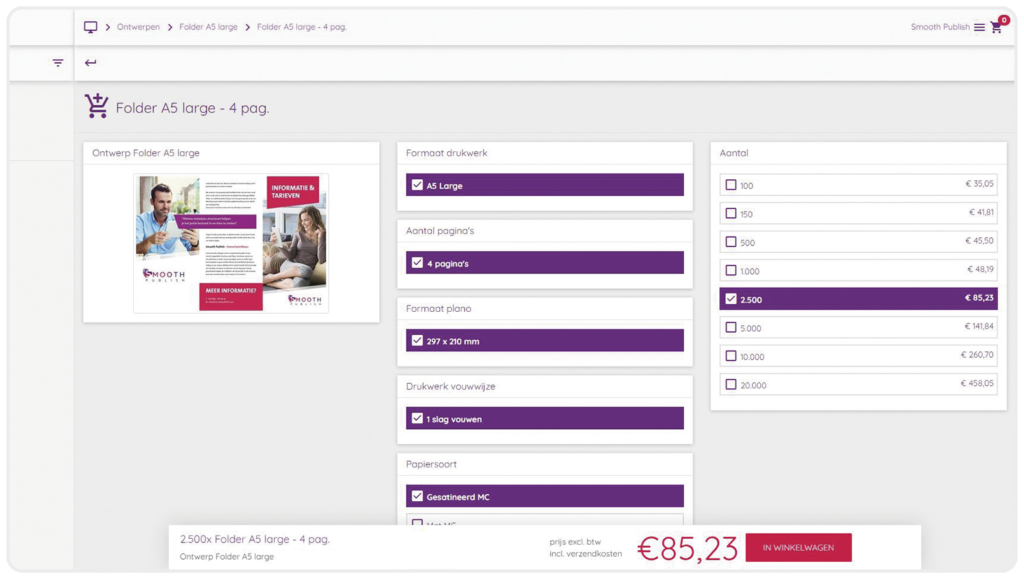Tick the 20.000 quantity checkbox
This screenshot has width=1024, height=579.
731,384
